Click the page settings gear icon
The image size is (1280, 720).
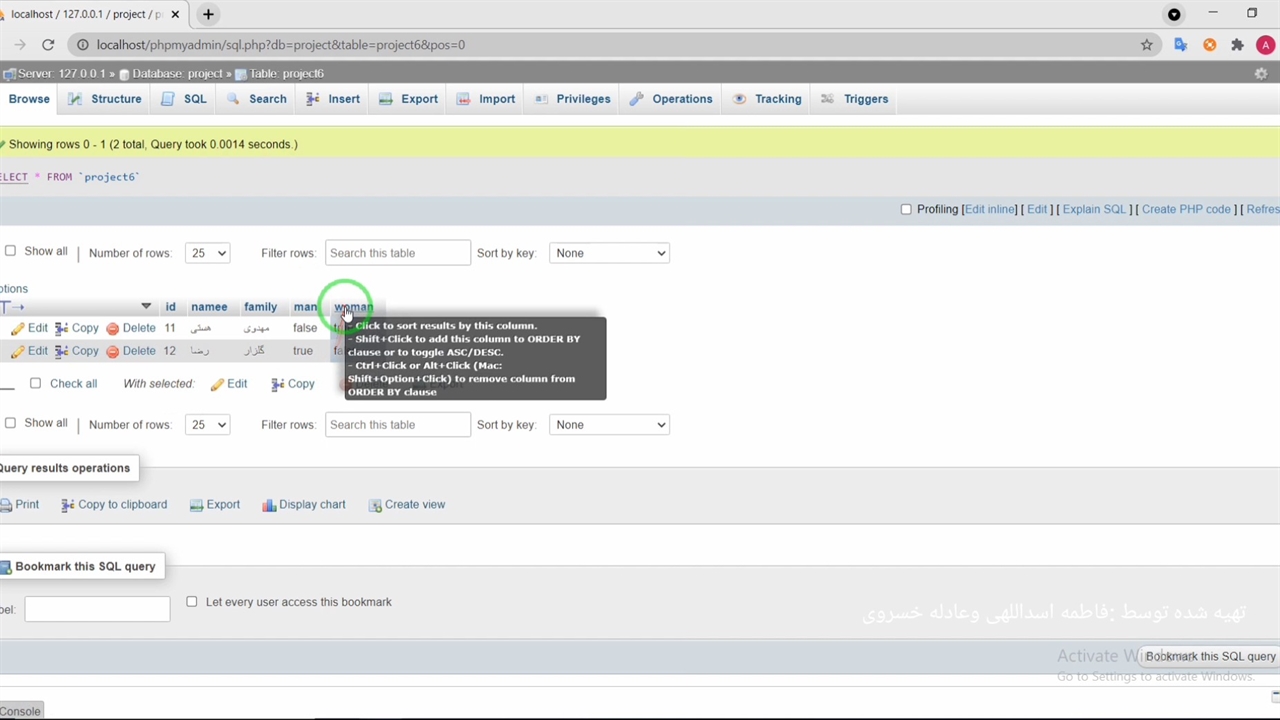[1261, 74]
